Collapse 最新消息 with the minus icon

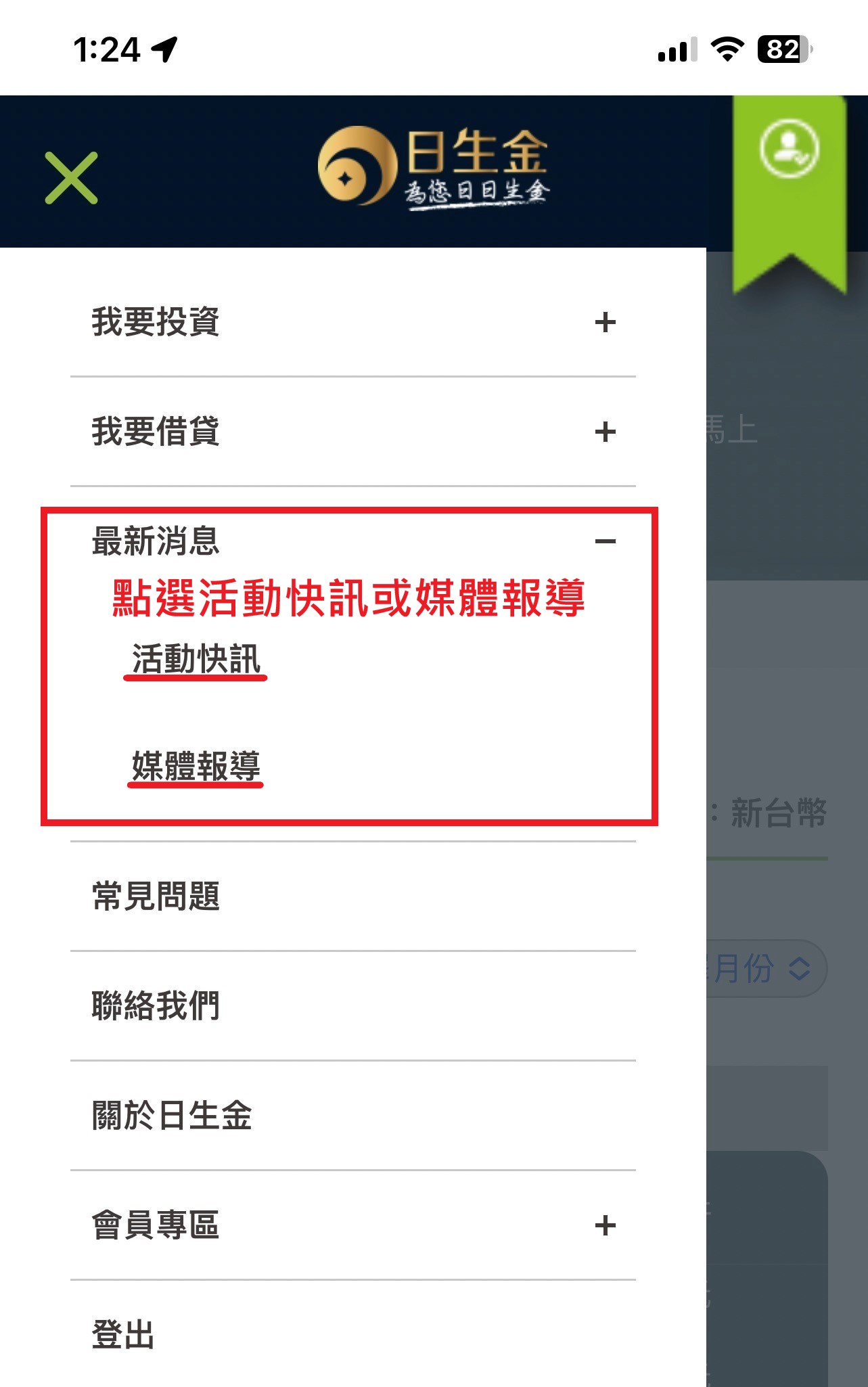[x=605, y=541]
